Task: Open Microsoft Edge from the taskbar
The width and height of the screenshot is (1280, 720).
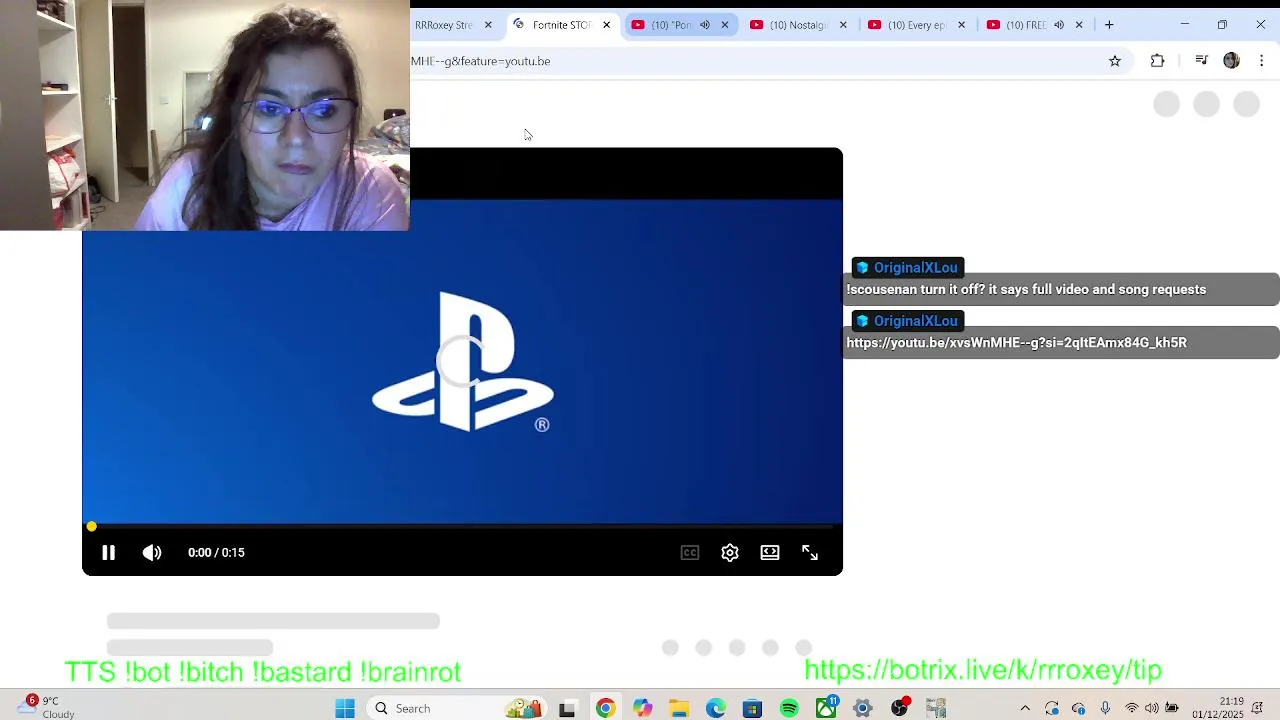Action: point(716,708)
